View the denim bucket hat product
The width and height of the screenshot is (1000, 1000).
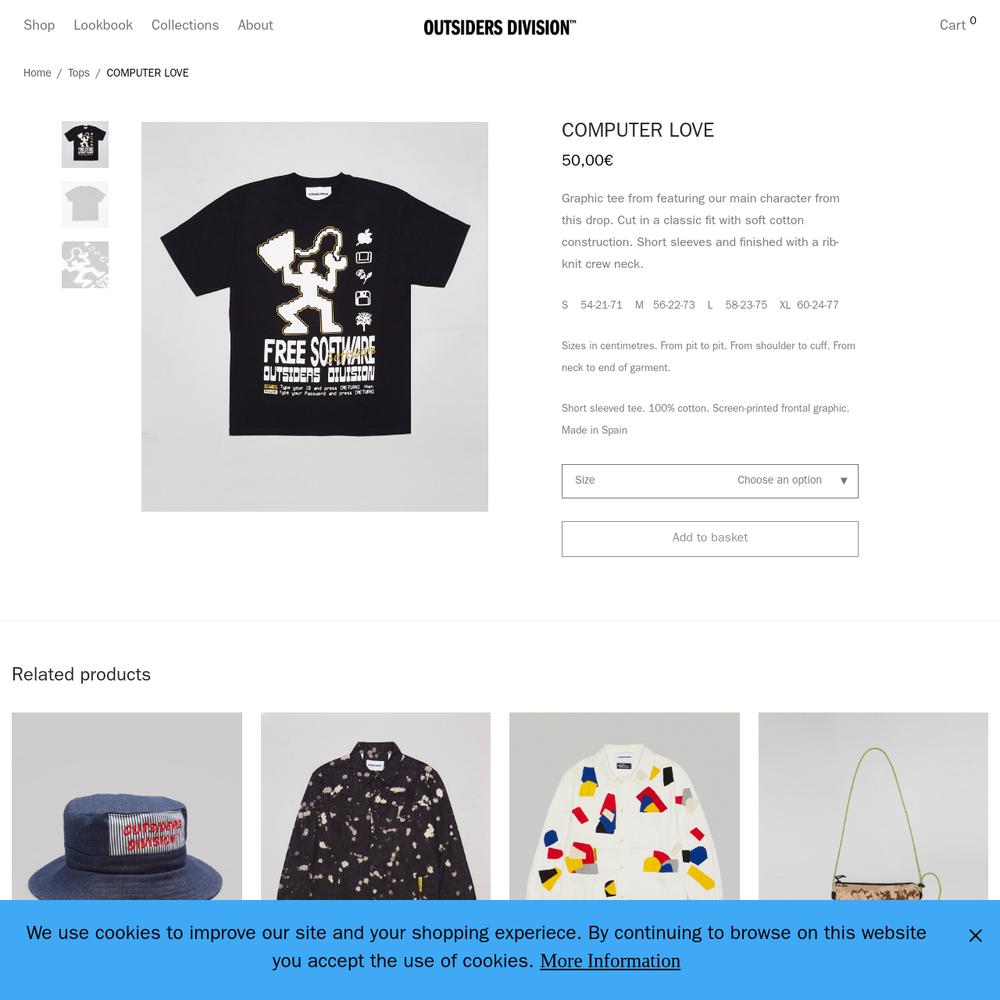point(127,806)
